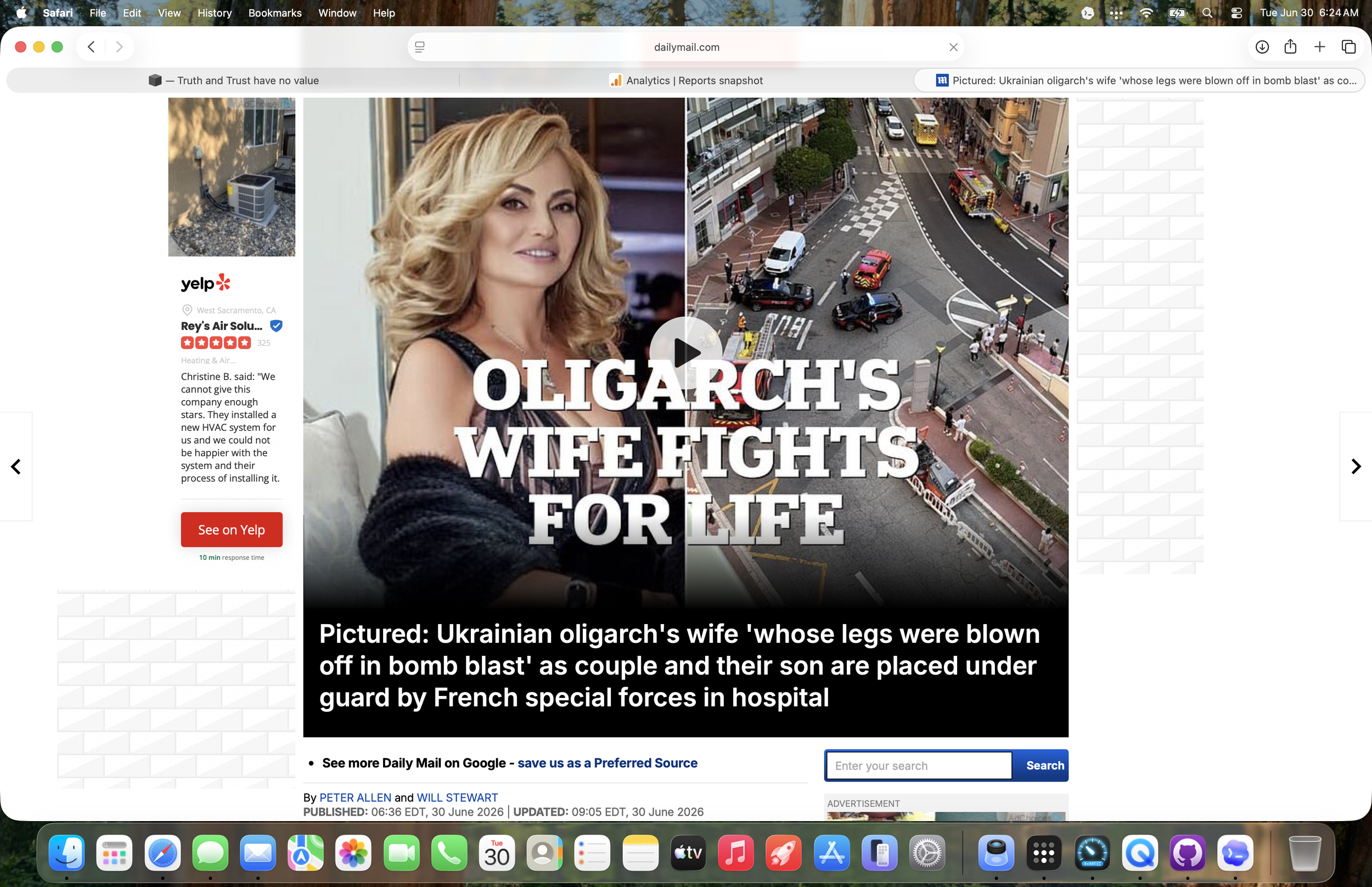Go to next article with right chevron
This screenshot has height=887, width=1372.
[x=1356, y=466]
